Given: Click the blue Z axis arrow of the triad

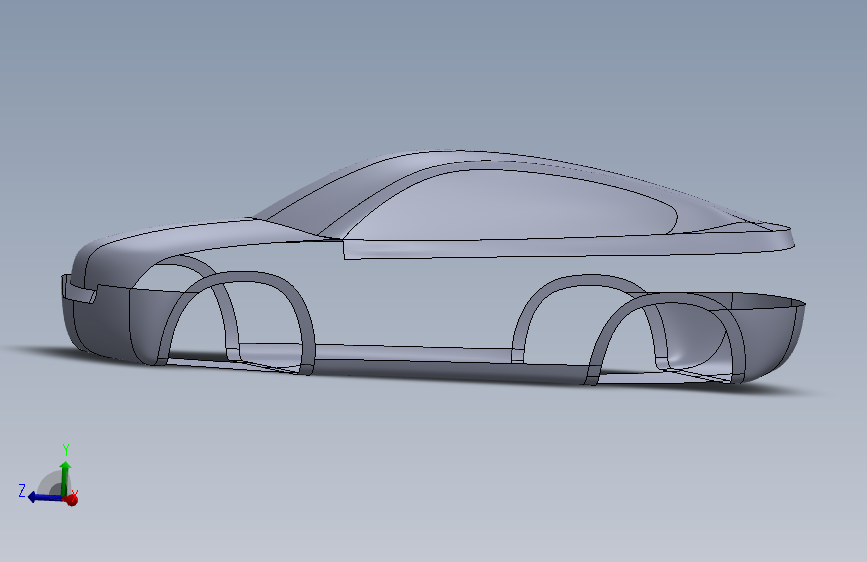Looking at the screenshot, I should click(x=44, y=497).
